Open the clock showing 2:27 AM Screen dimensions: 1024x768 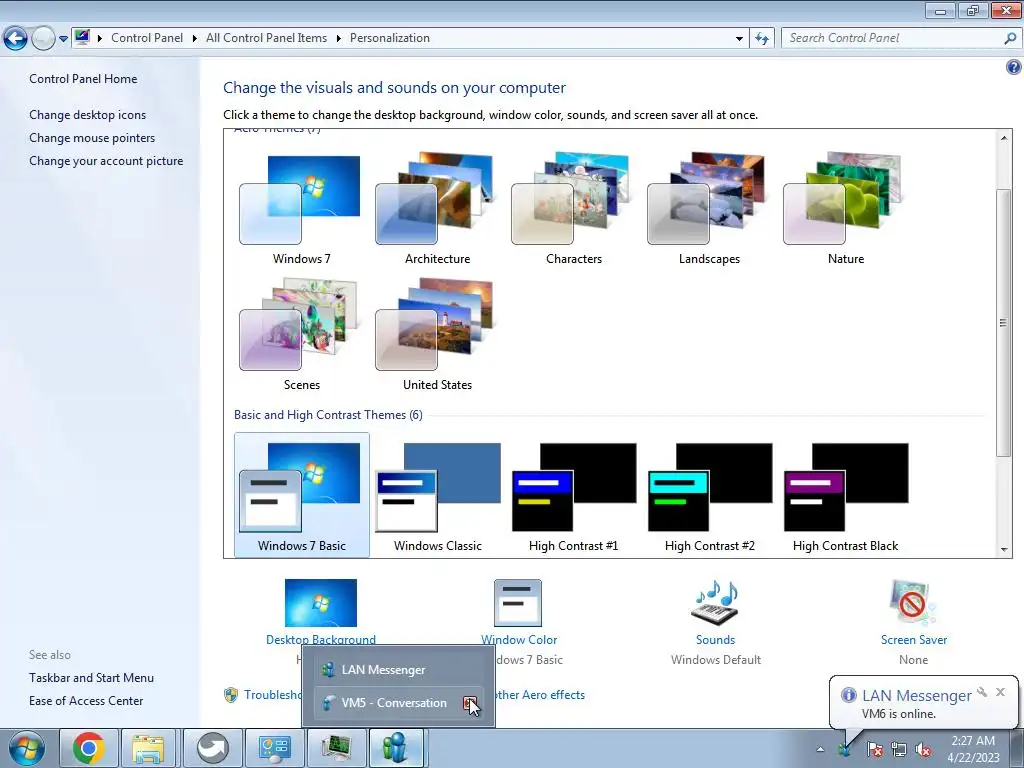(973, 749)
